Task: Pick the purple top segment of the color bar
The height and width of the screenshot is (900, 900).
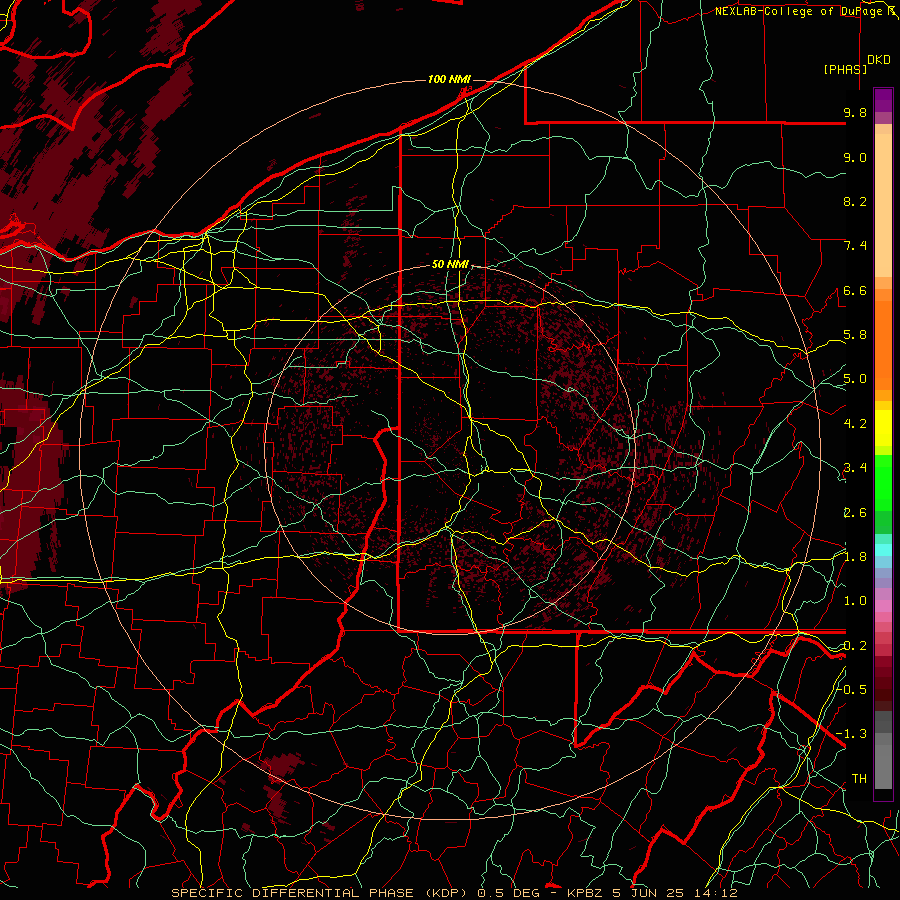Action: click(883, 100)
